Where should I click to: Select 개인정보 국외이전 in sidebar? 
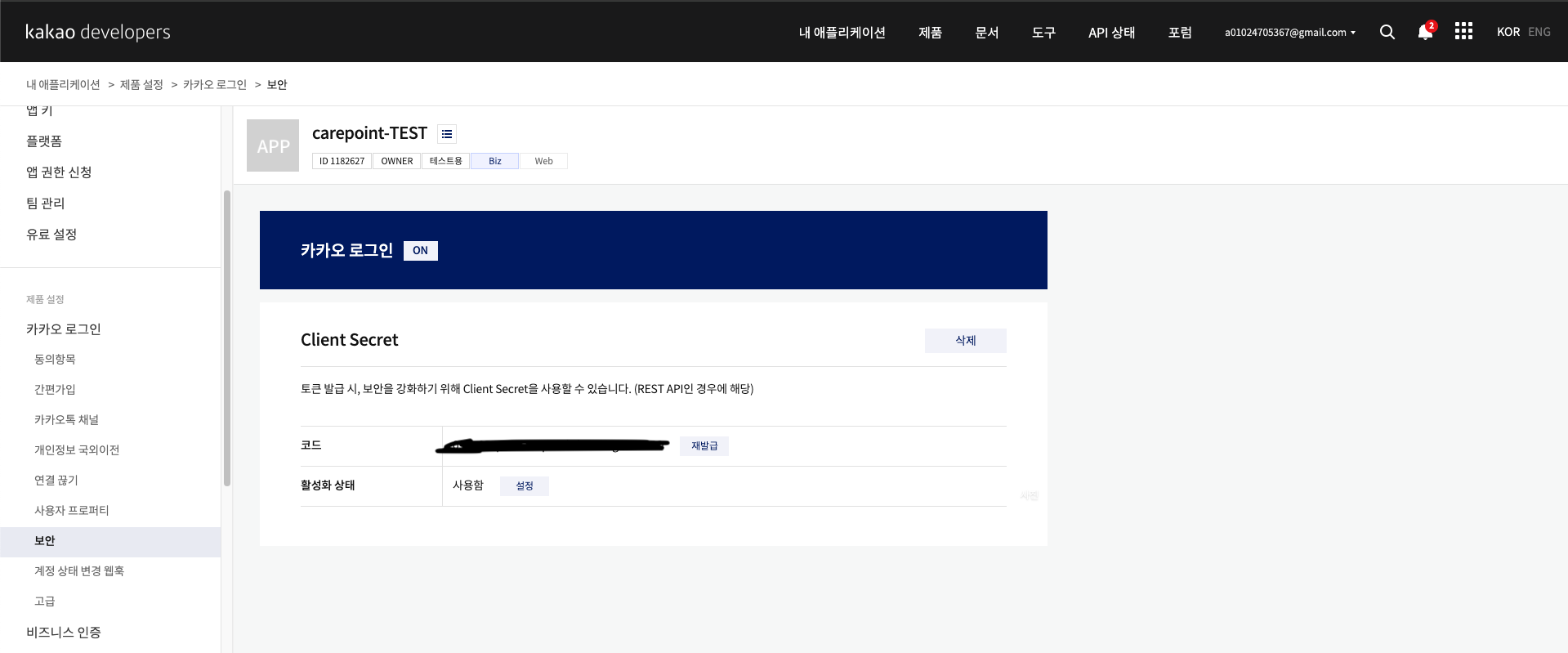77,450
